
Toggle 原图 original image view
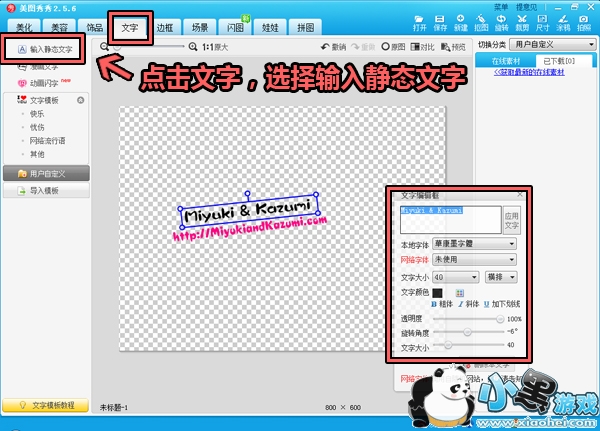pos(393,47)
